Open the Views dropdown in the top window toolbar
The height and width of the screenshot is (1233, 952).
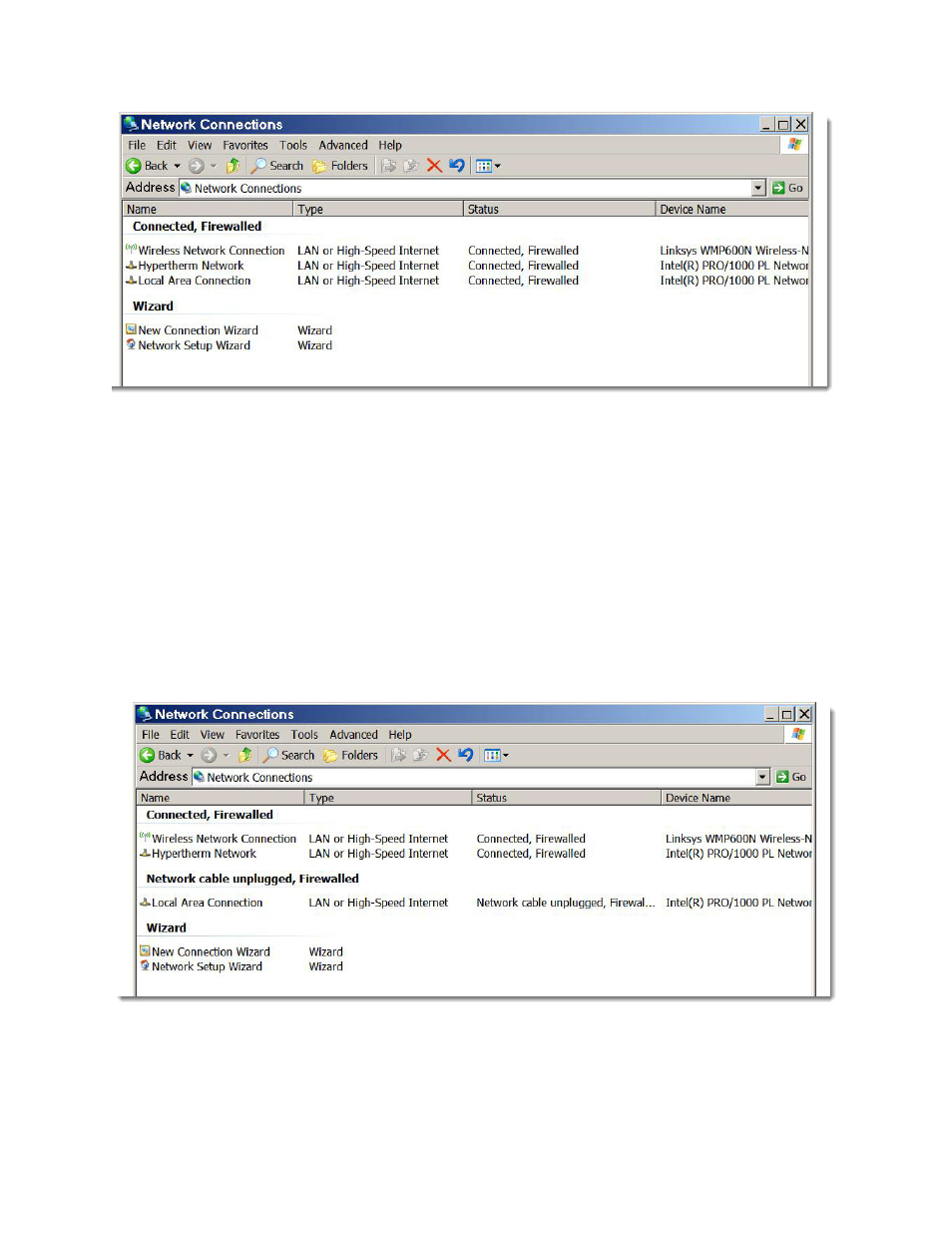pos(488,166)
